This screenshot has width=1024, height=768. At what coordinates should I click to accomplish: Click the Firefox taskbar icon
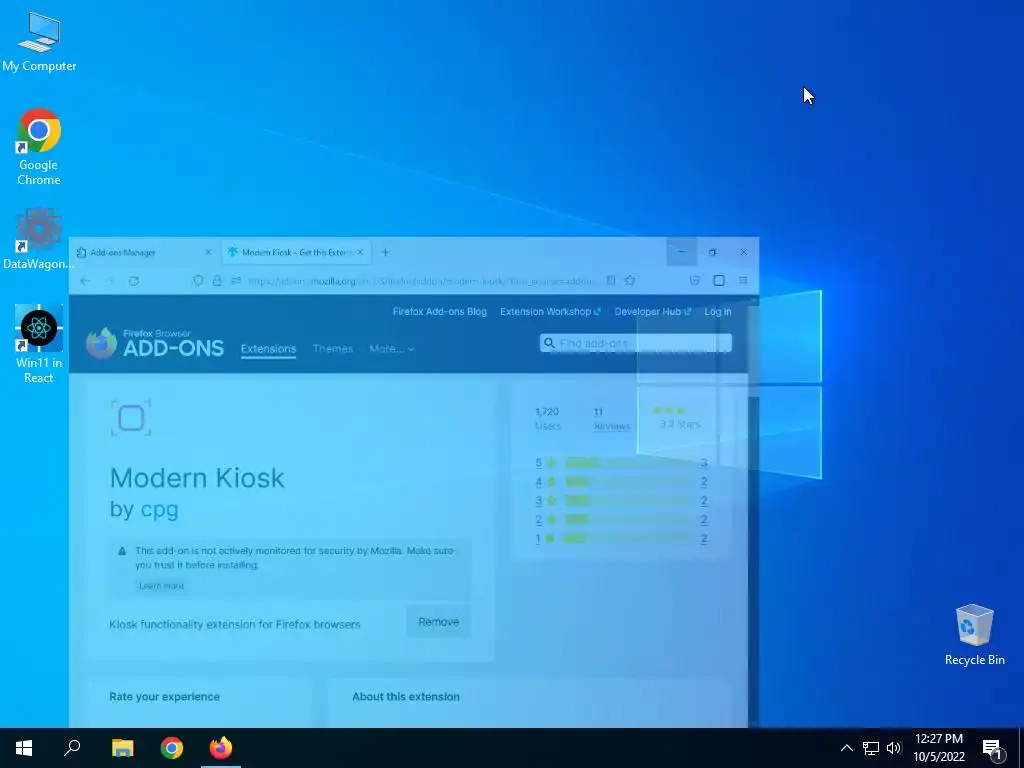coord(221,748)
